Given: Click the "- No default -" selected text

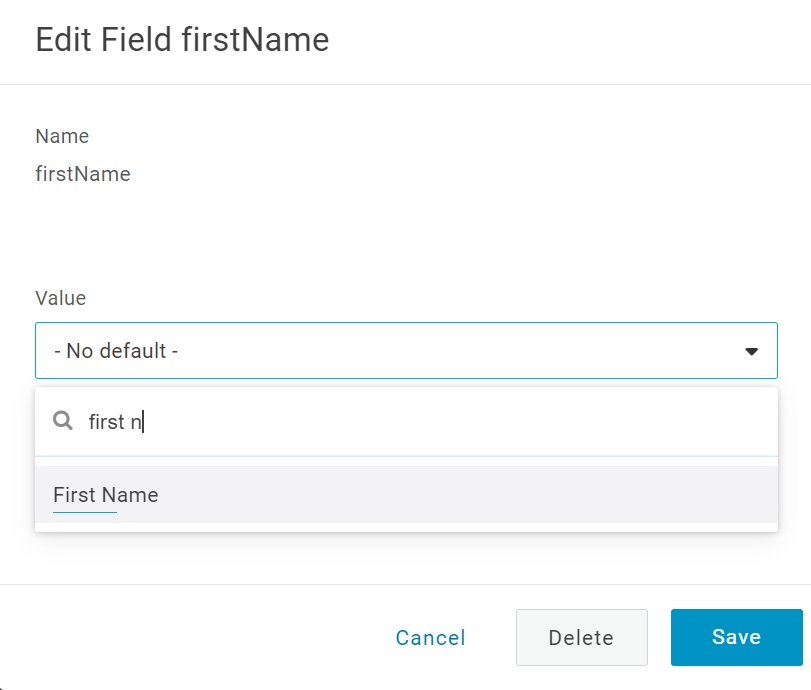Looking at the screenshot, I should click(116, 351).
